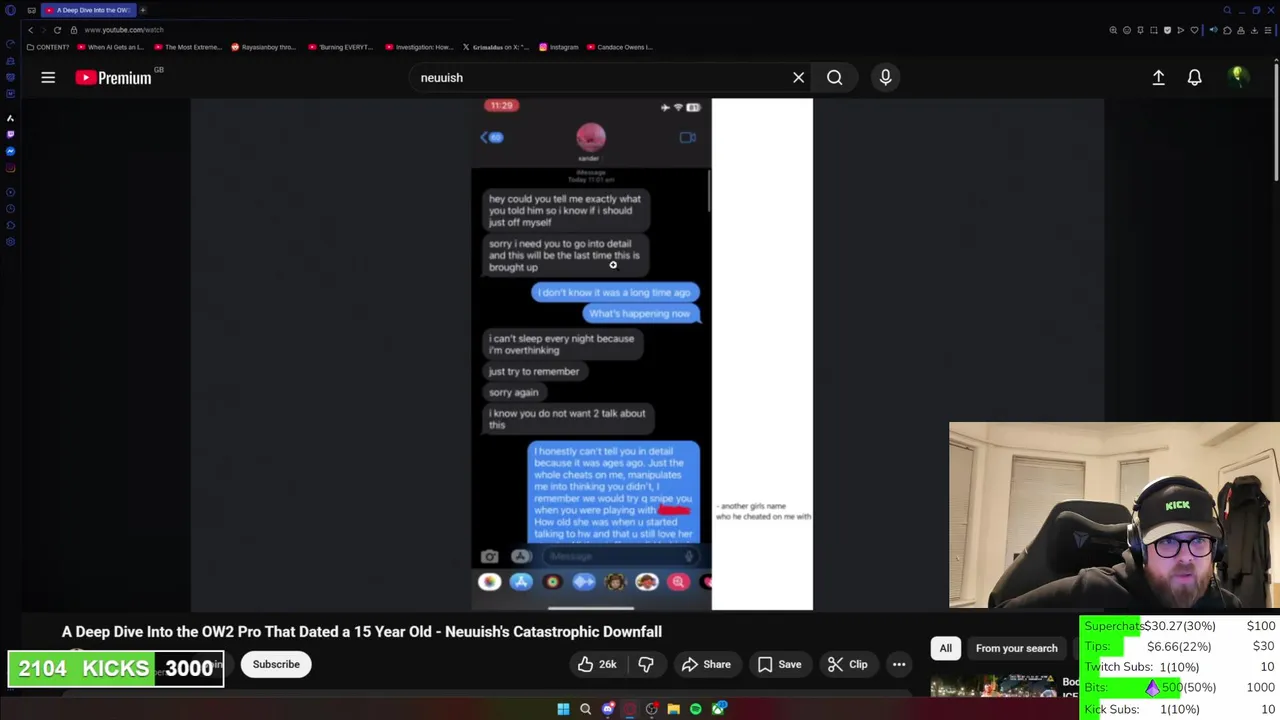This screenshot has width=1280, height=720.
Task: Click the page vertical scrollbar
Action: 1276,120
